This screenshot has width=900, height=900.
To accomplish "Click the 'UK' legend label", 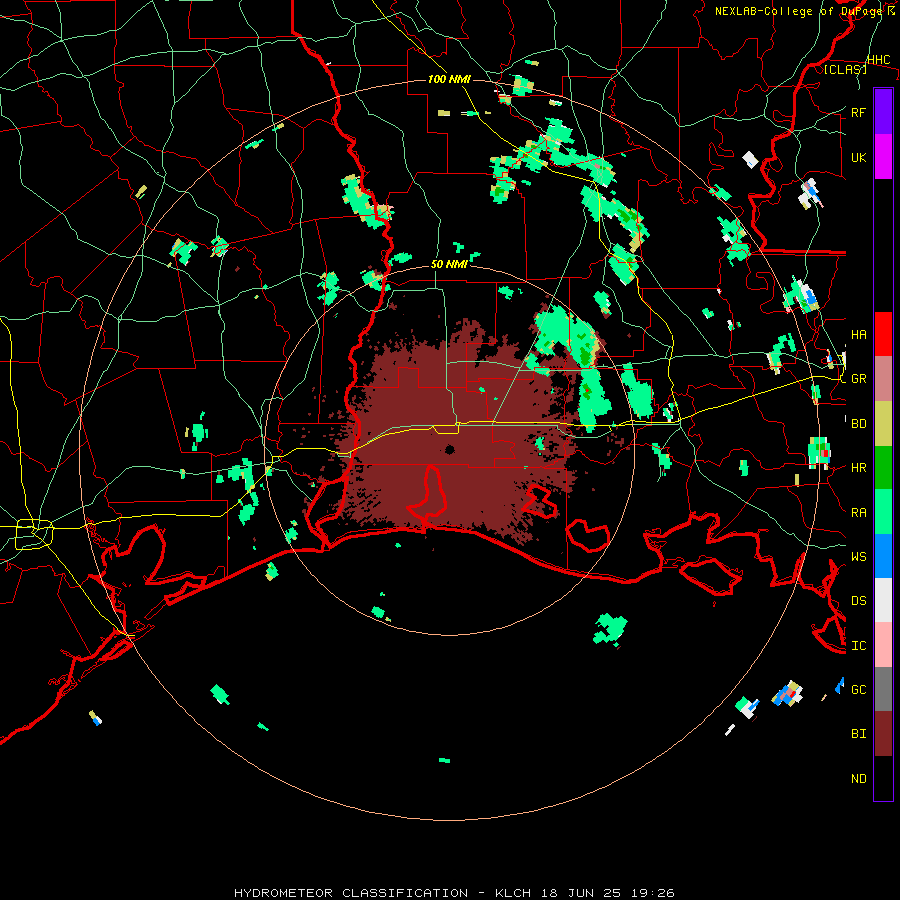I will tap(859, 157).
